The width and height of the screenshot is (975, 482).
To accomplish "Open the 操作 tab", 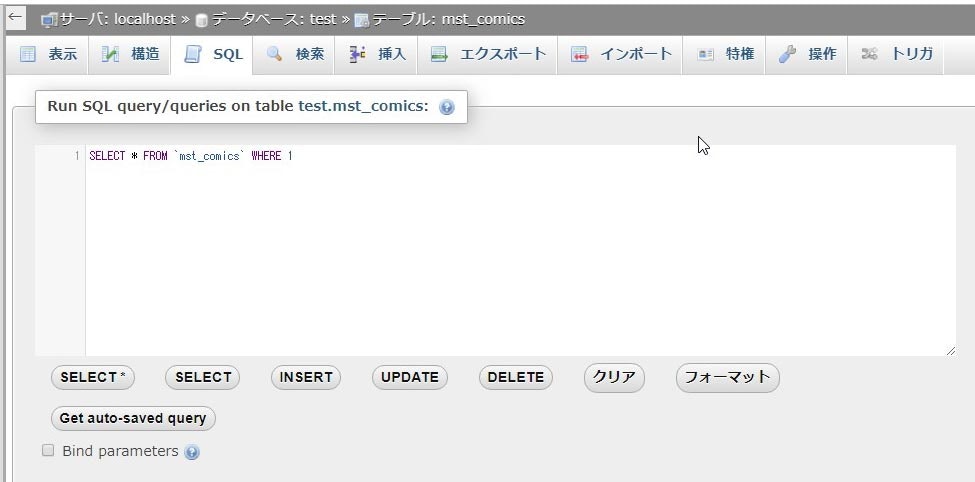I will [x=806, y=55].
